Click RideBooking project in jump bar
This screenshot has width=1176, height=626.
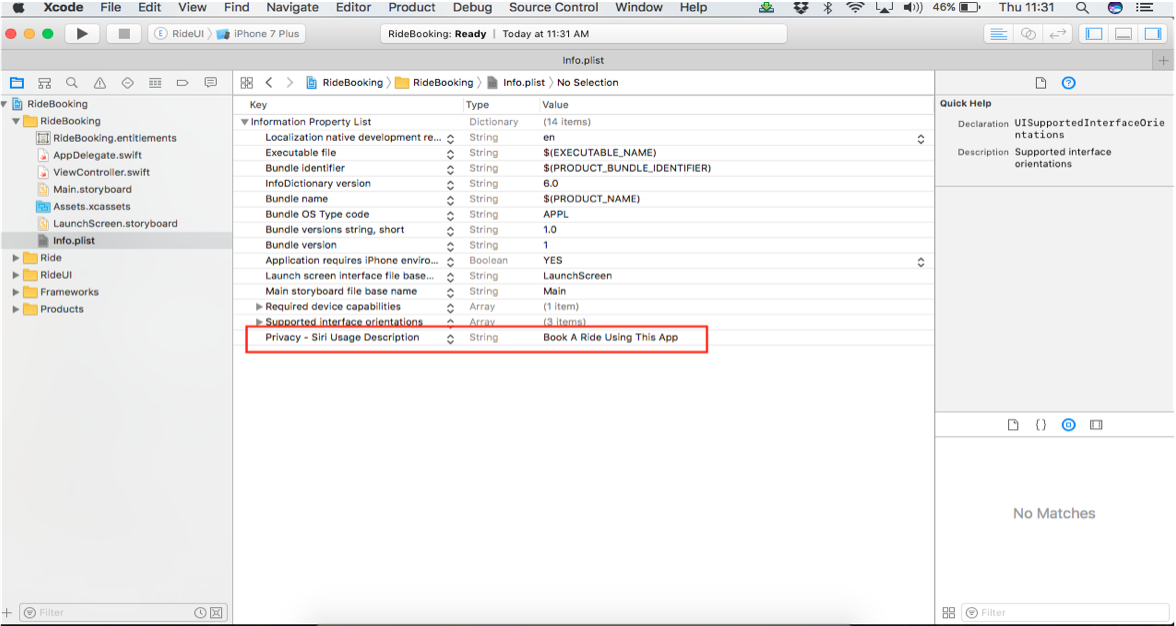pos(345,82)
